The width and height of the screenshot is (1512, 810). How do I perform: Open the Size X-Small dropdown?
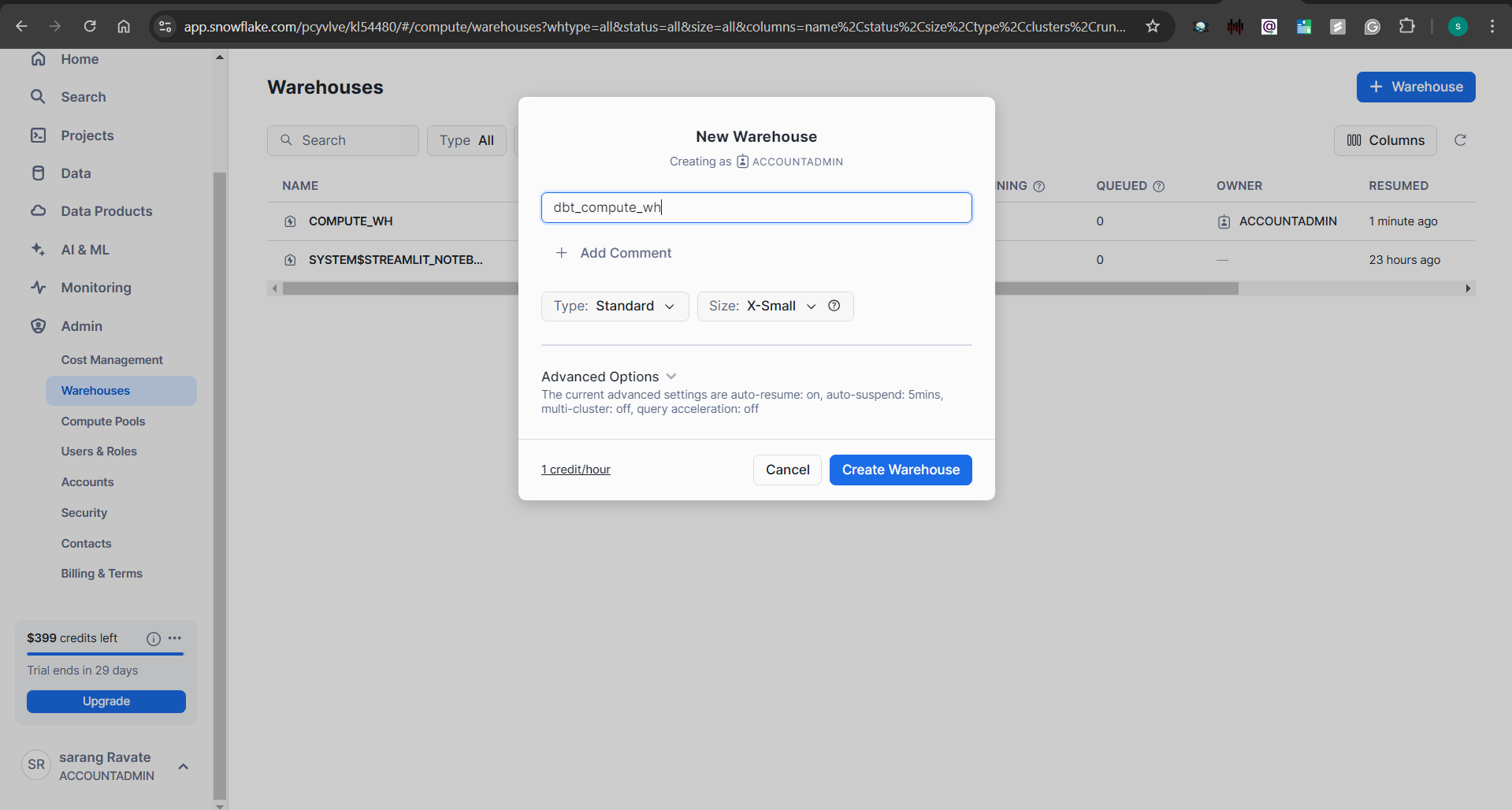pos(763,307)
